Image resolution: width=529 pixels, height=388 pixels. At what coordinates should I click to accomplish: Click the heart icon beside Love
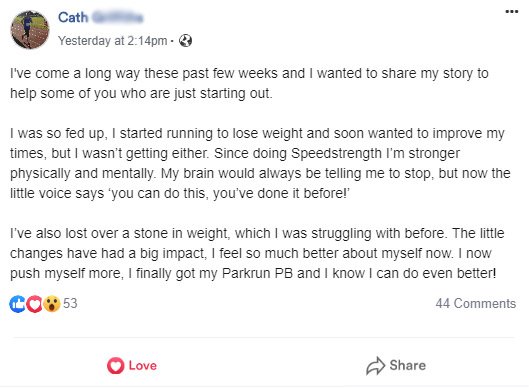click(x=115, y=366)
